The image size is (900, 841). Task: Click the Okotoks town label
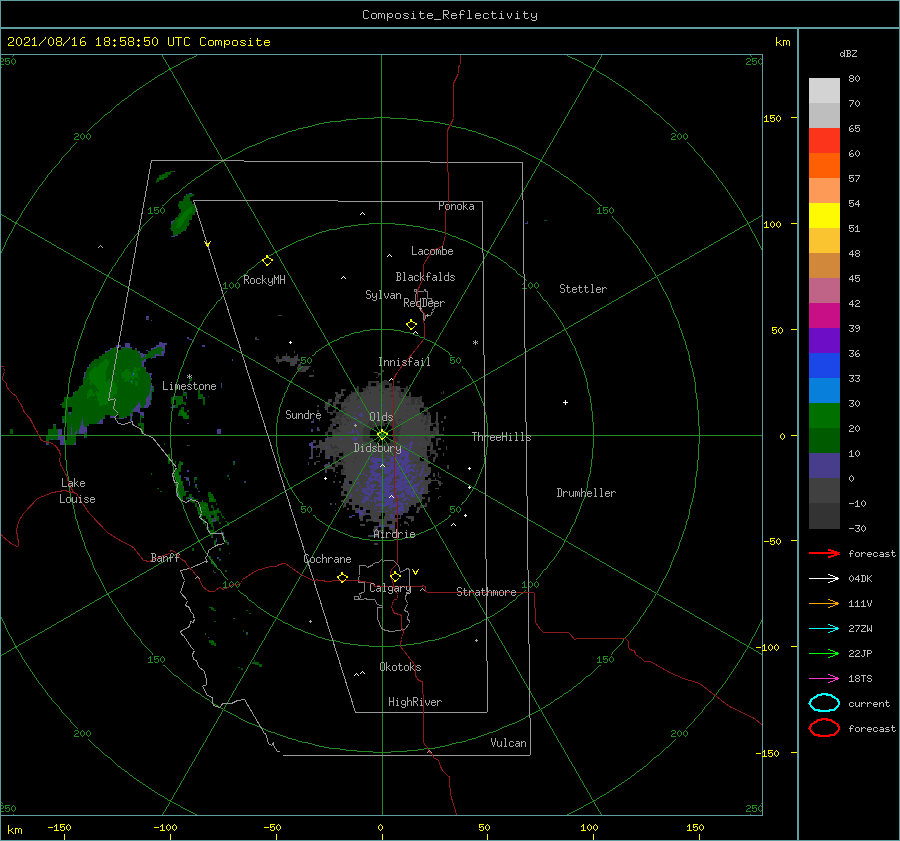point(400,667)
